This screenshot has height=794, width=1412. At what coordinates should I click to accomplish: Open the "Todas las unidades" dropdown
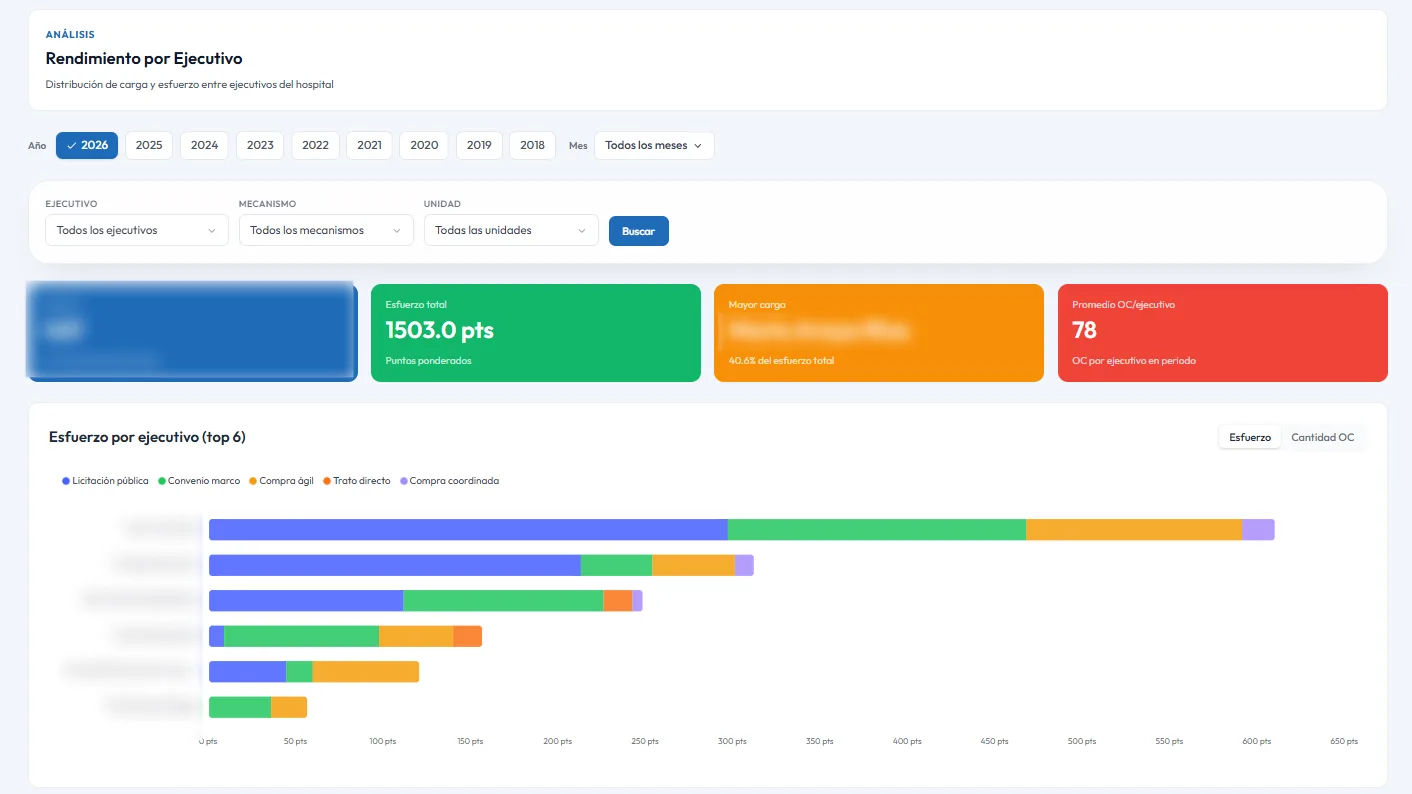(x=511, y=230)
